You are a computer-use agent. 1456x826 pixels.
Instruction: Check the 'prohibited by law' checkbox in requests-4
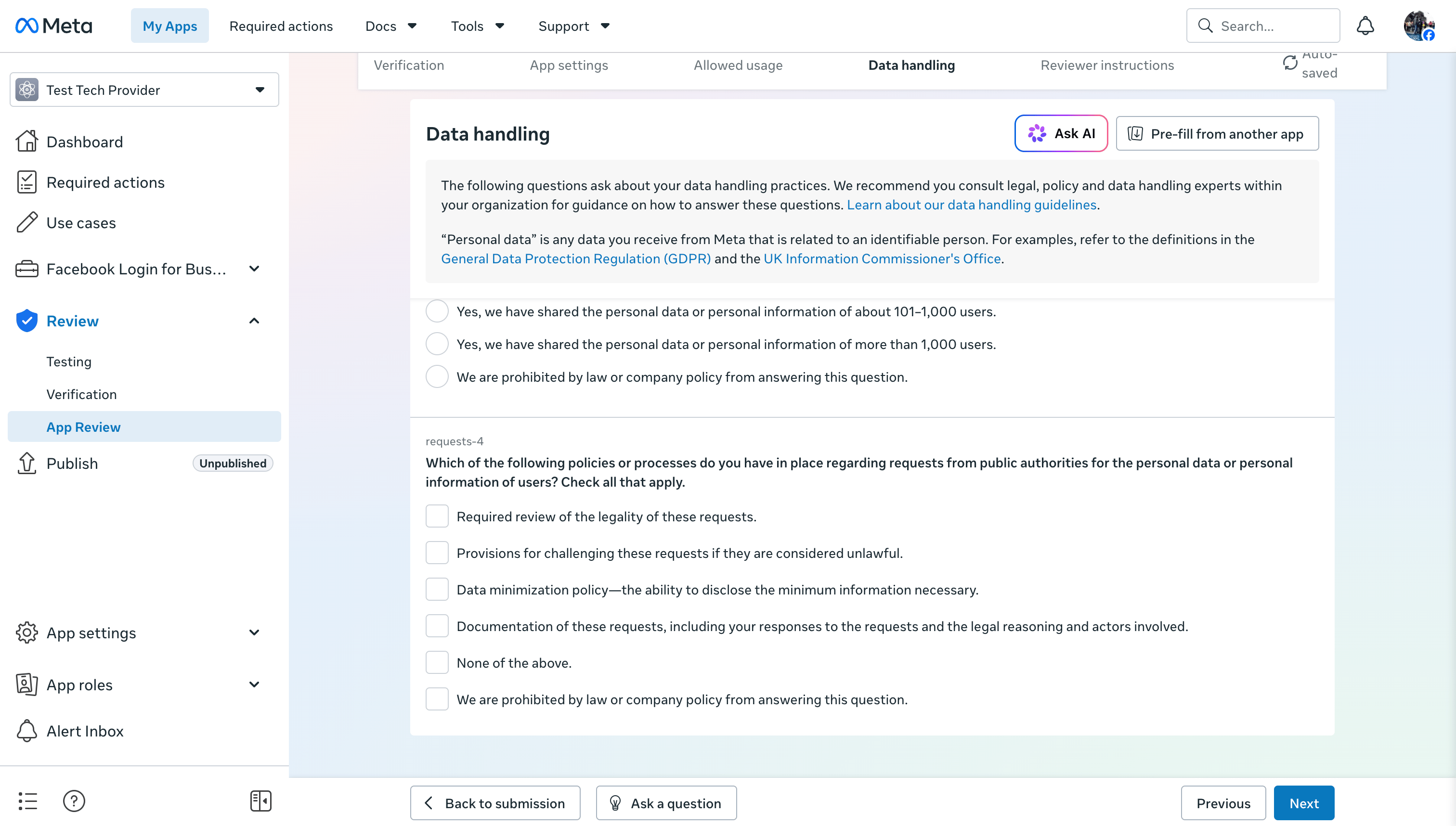(x=437, y=699)
